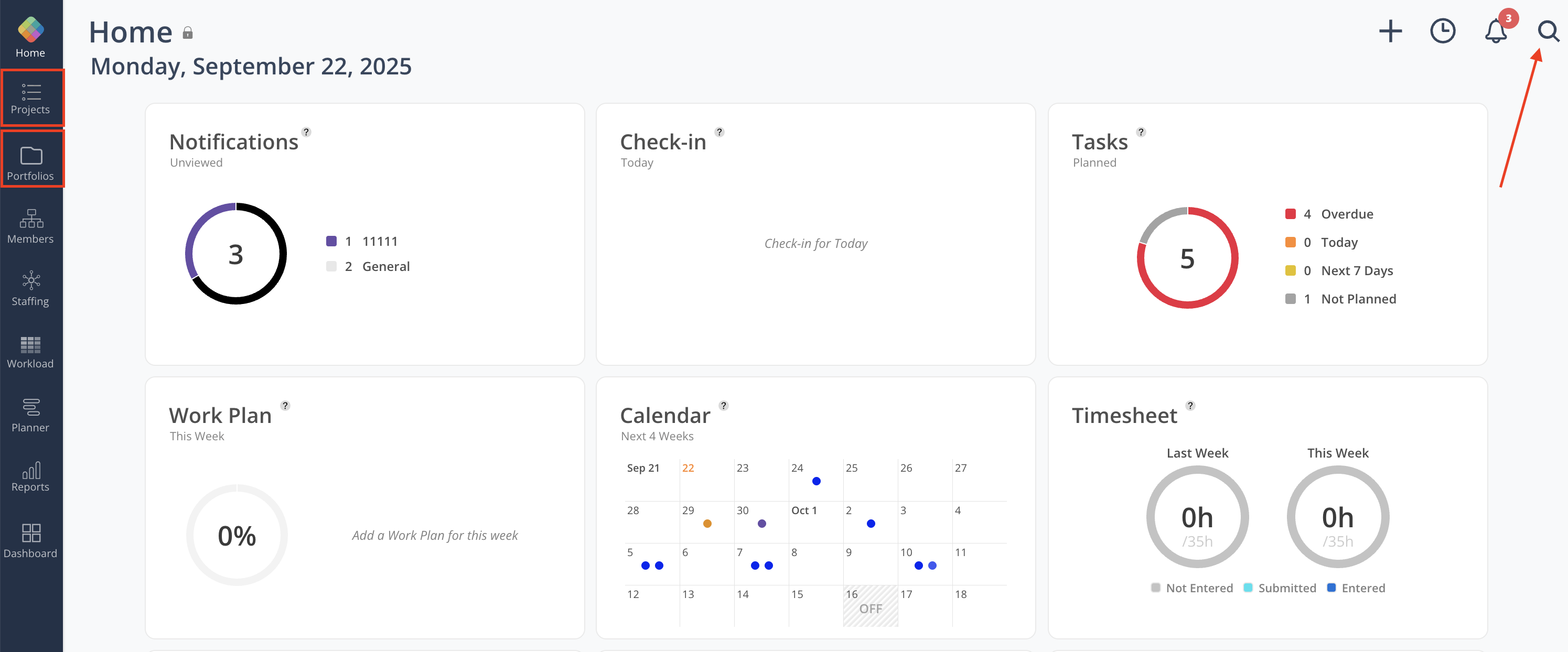The width and height of the screenshot is (1568, 652).
Task: Open notifications bell with badge
Action: click(x=1496, y=31)
